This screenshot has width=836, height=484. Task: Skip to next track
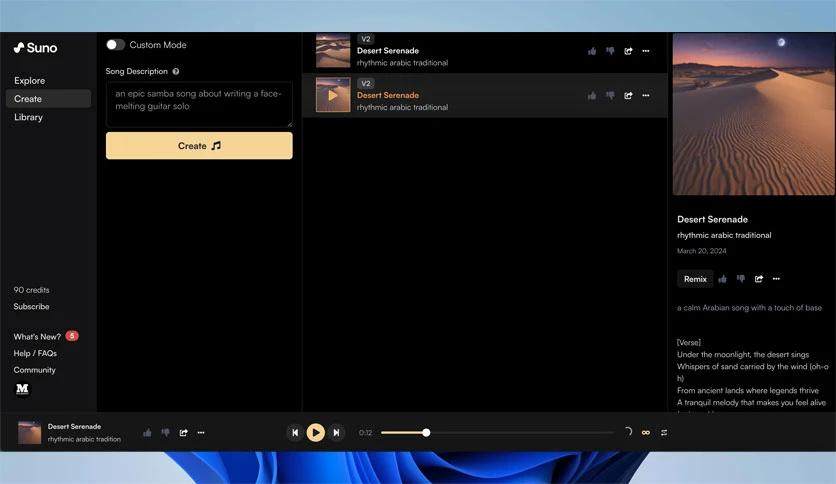click(336, 433)
